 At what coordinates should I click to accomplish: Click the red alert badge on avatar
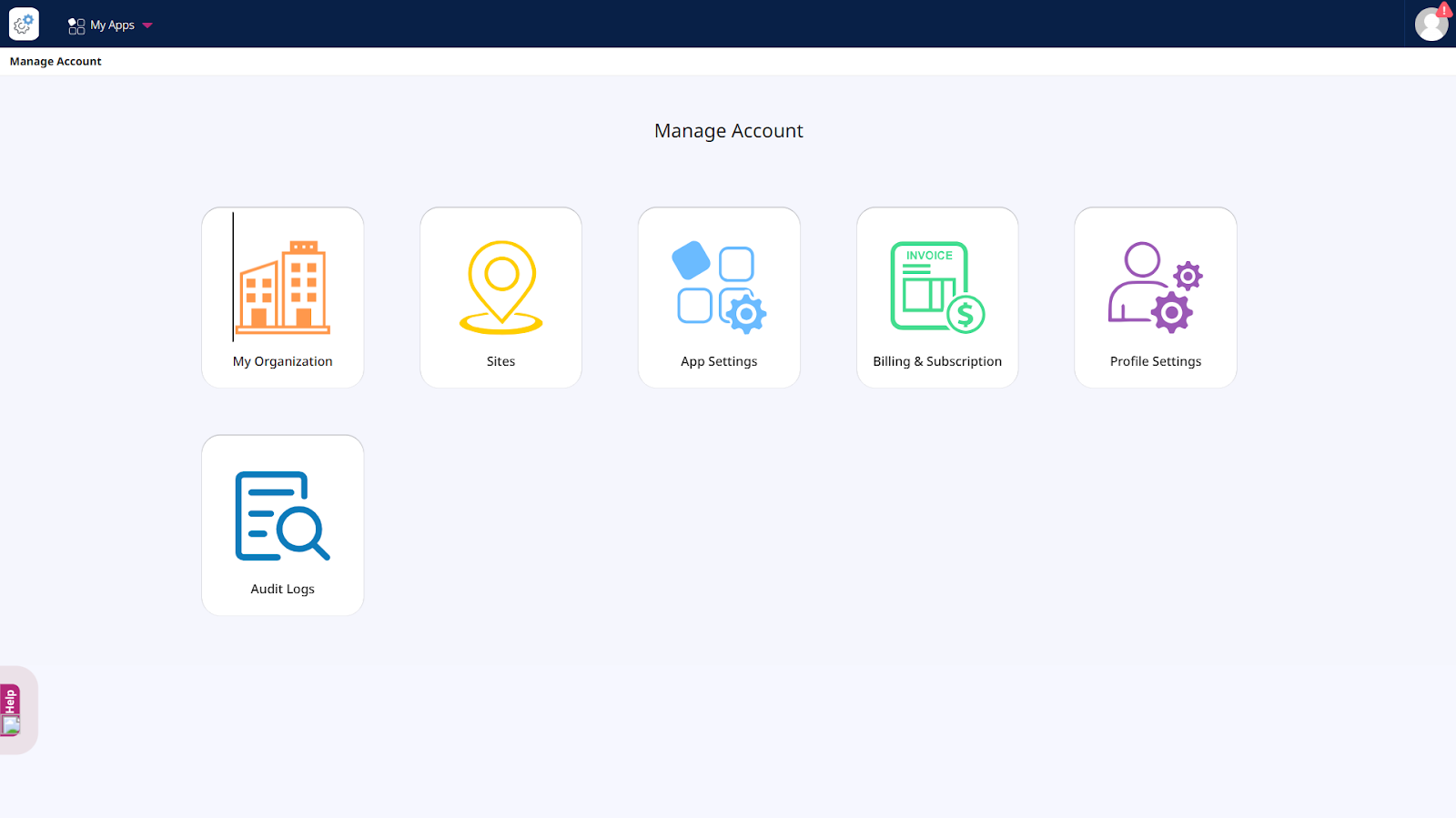point(1444,10)
